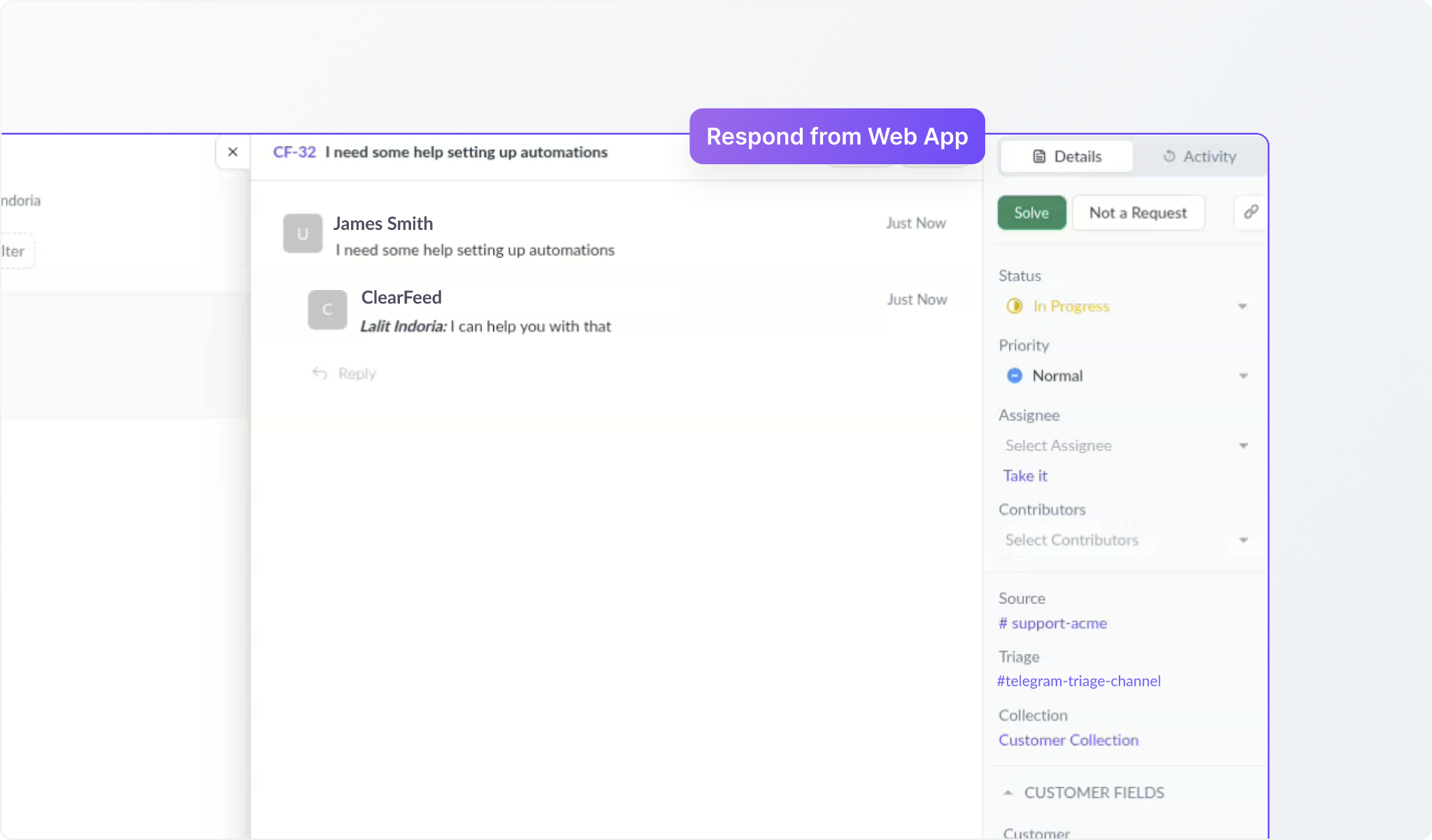Open the # support-acme source channel
The width and height of the screenshot is (1432, 840).
pyautogui.click(x=1053, y=623)
